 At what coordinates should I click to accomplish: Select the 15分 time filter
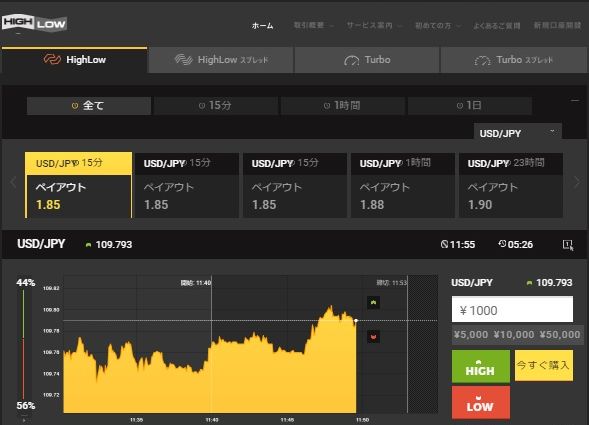[x=216, y=106]
